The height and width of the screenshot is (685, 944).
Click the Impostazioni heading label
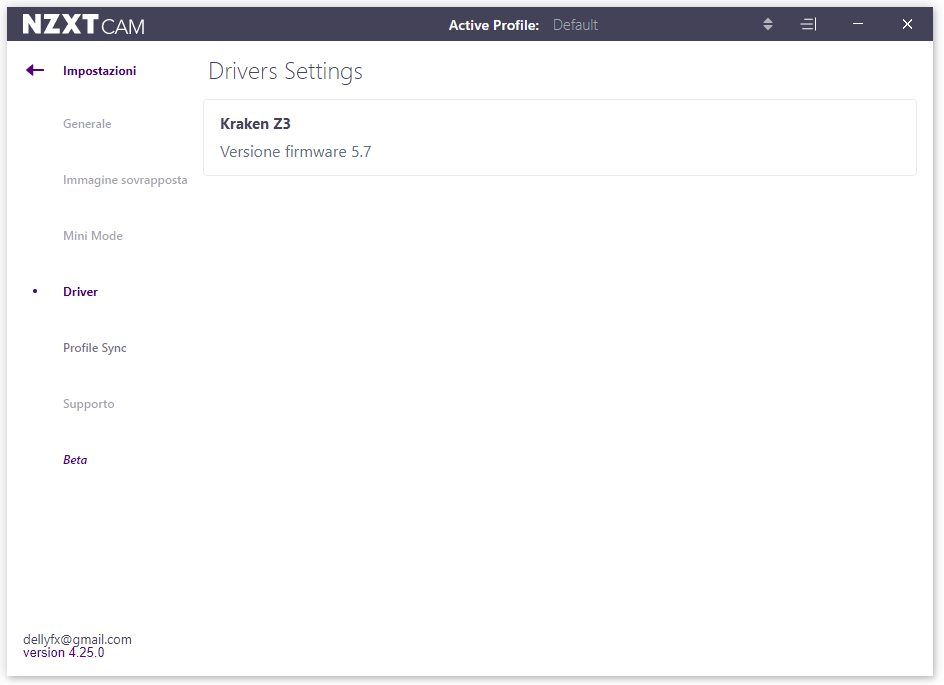pos(99,71)
